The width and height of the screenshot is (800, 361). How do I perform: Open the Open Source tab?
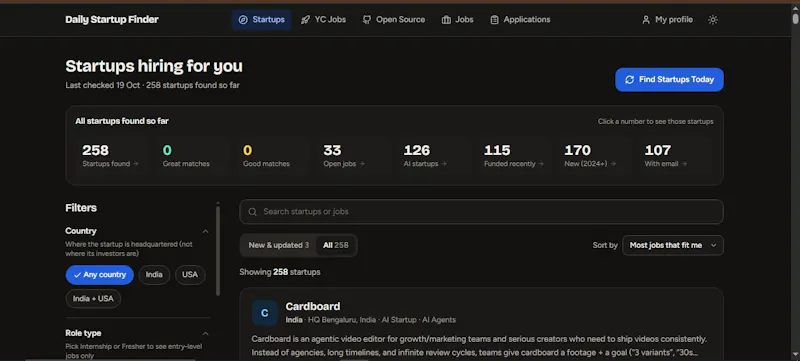tap(394, 20)
